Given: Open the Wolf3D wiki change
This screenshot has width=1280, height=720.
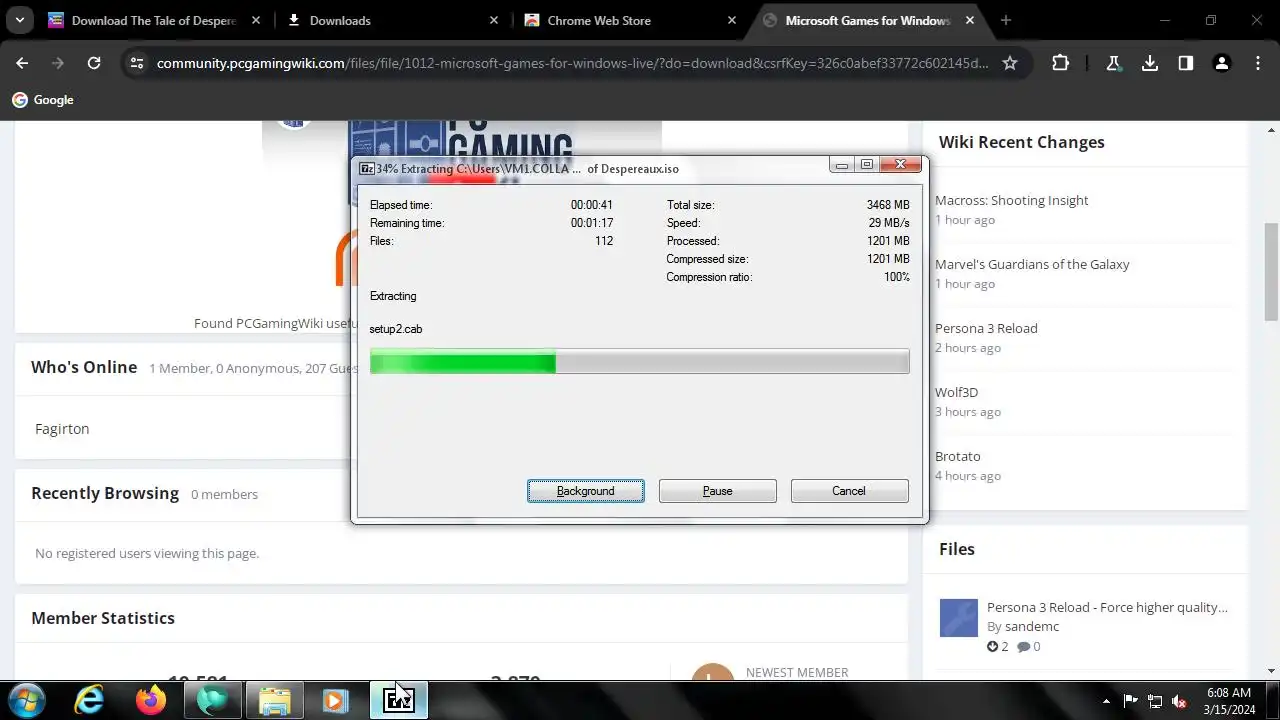Looking at the screenshot, I should 956,392.
